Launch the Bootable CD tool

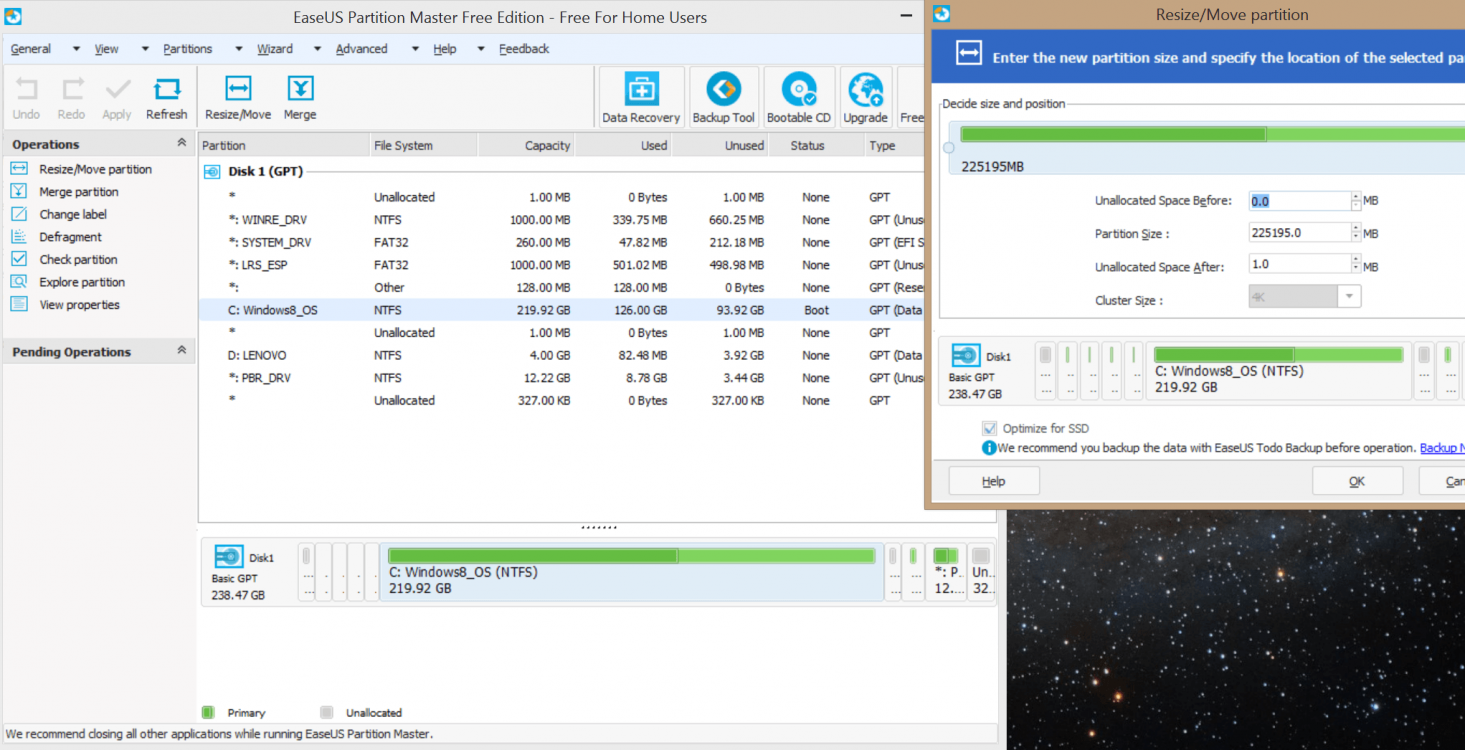(799, 98)
